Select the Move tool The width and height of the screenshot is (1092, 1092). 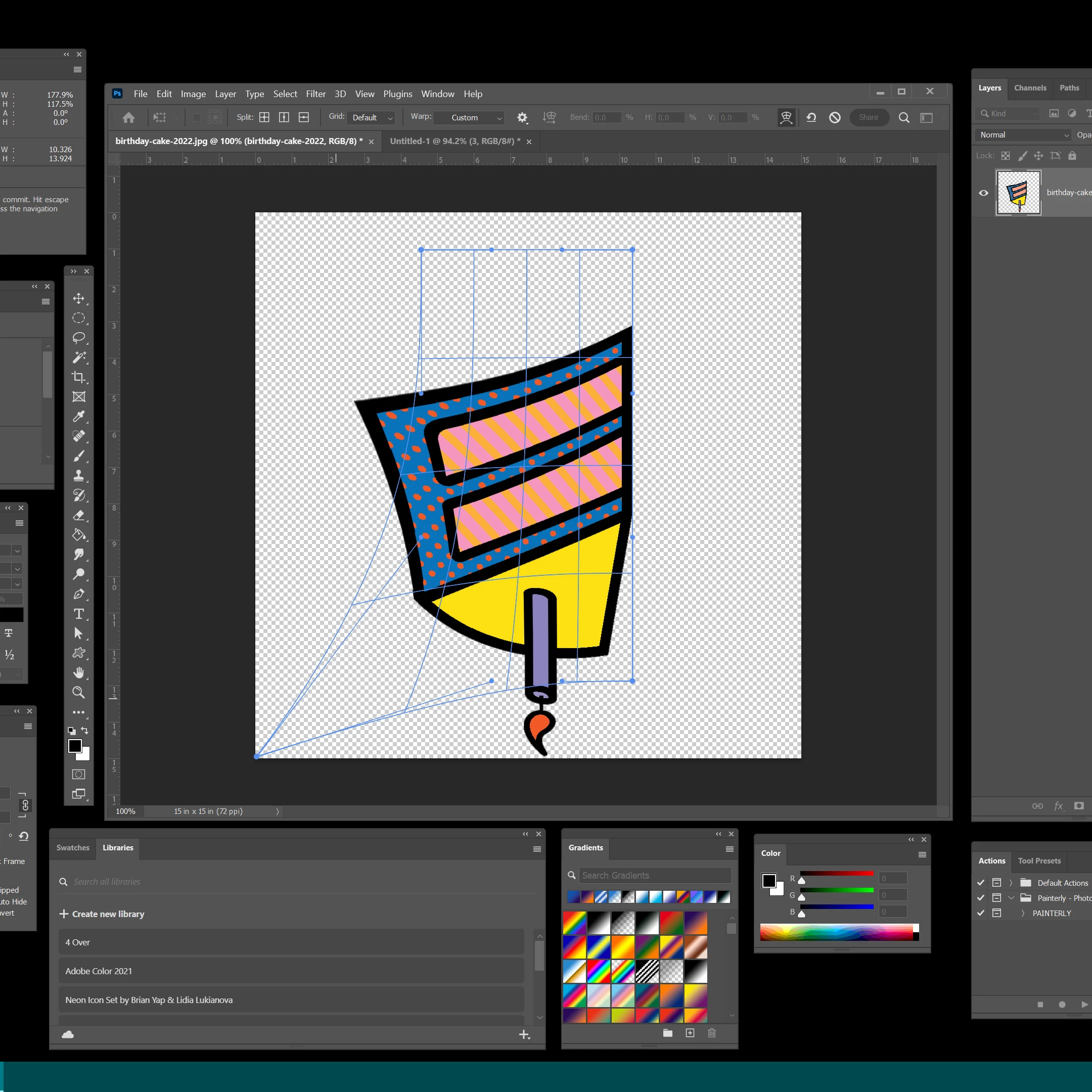point(78,298)
